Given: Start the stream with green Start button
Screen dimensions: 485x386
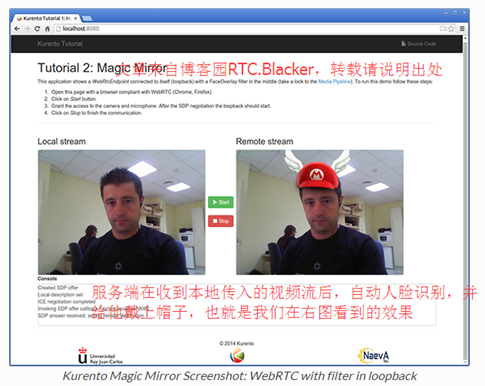Looking at the screenshot, I should click(x=221, y=202).
